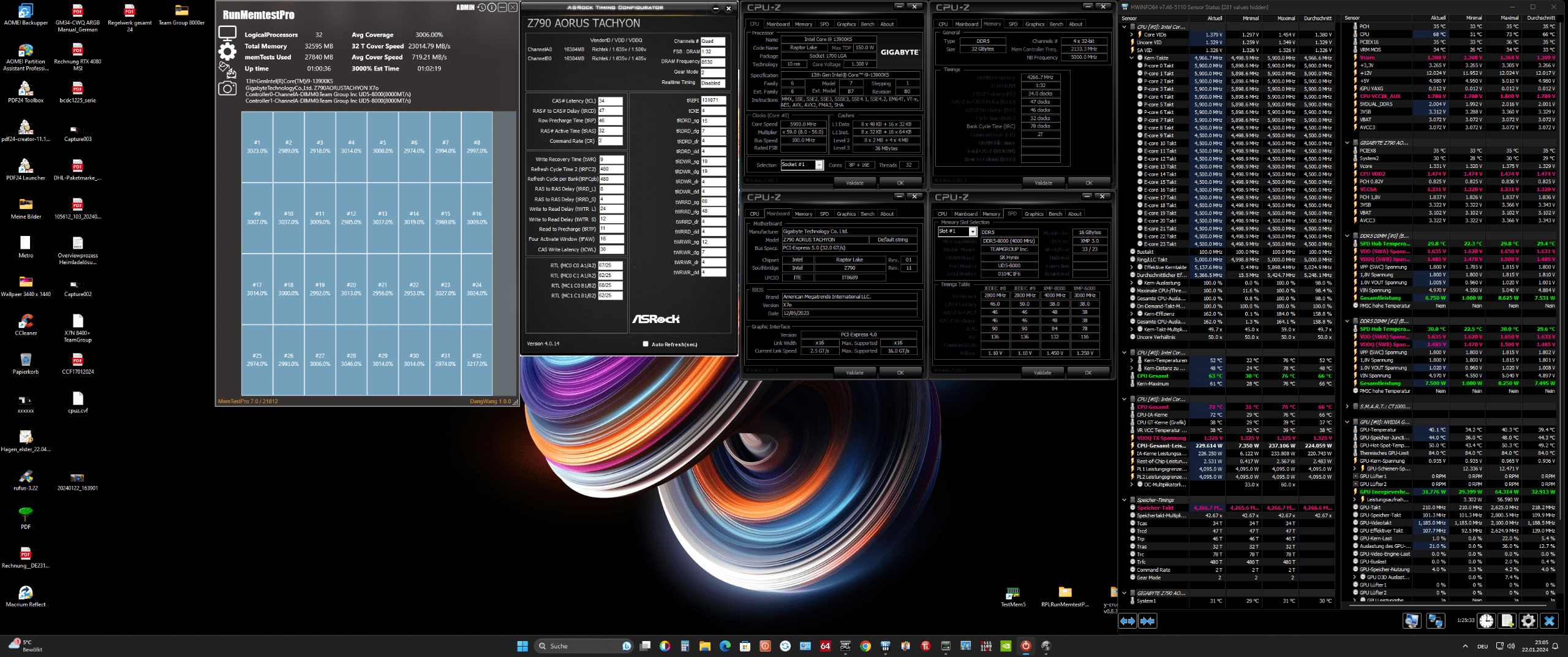This screenshot has height=657, width=1568.
Task: Open HWiNFO remote network monitors icon
Action: 1435,621
